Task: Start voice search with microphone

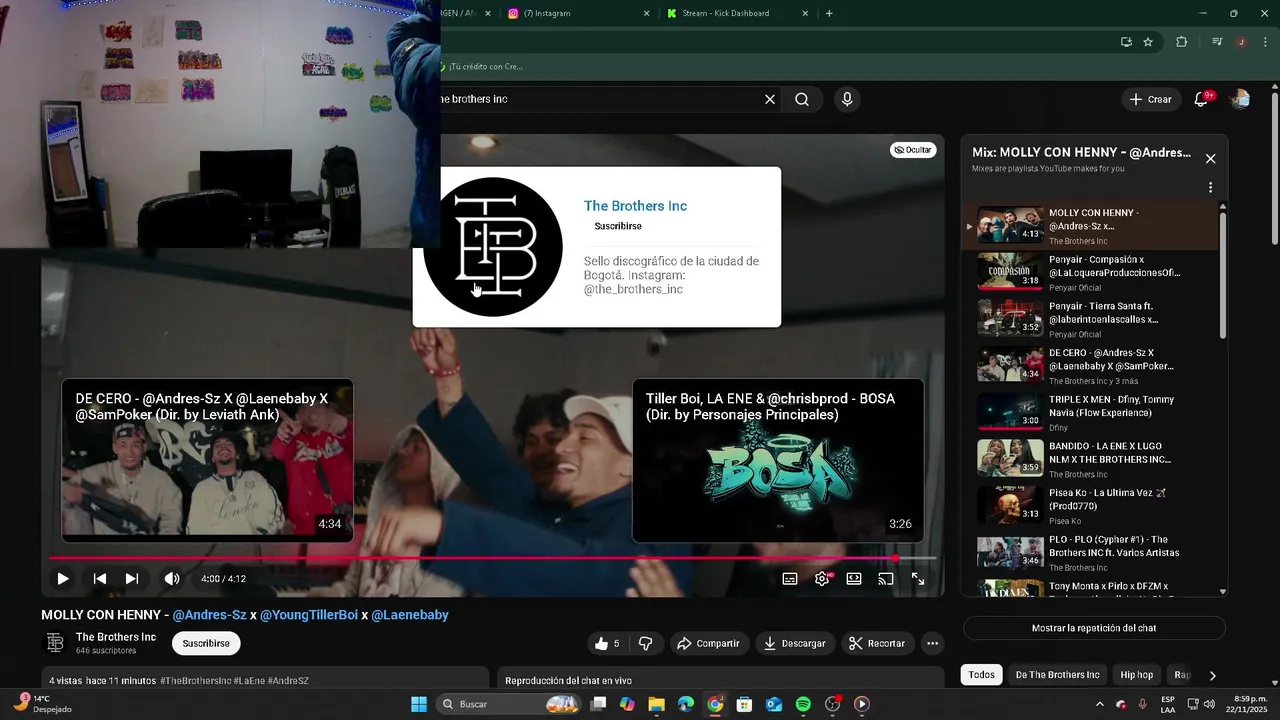Action: (847, 99)
